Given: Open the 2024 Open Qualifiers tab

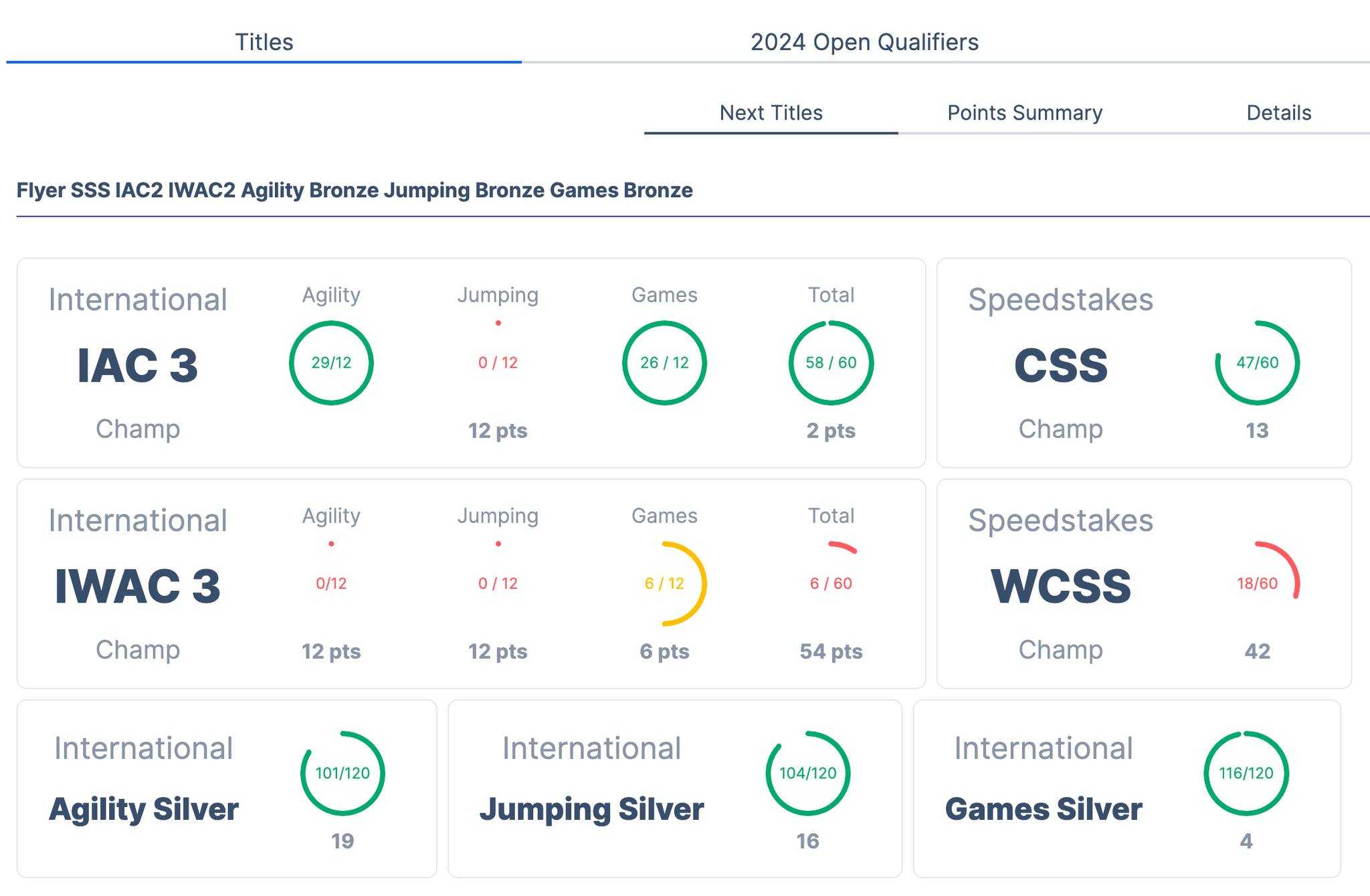Looking at the screenshot, I should pyautogui.click(x=864, y=42).
